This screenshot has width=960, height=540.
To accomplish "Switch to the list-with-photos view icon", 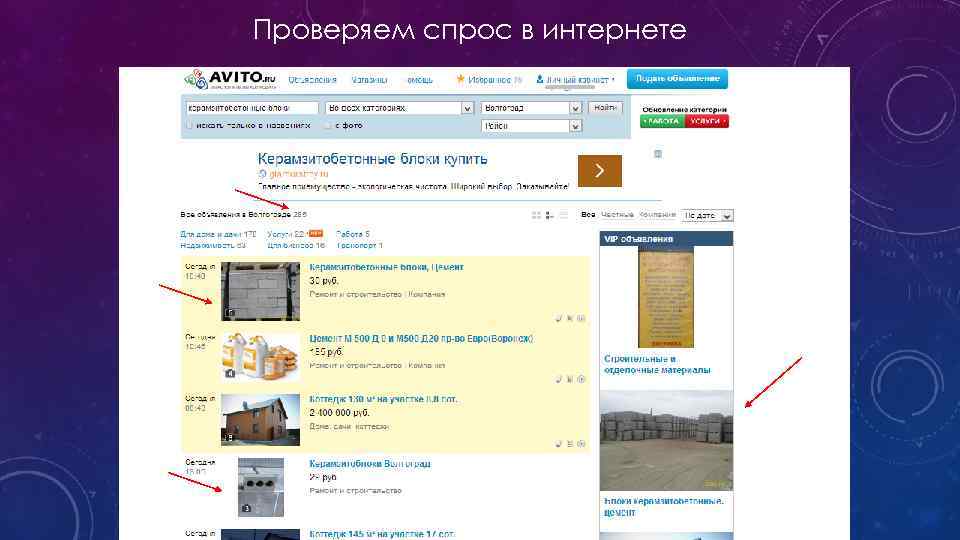I will 550,216.
